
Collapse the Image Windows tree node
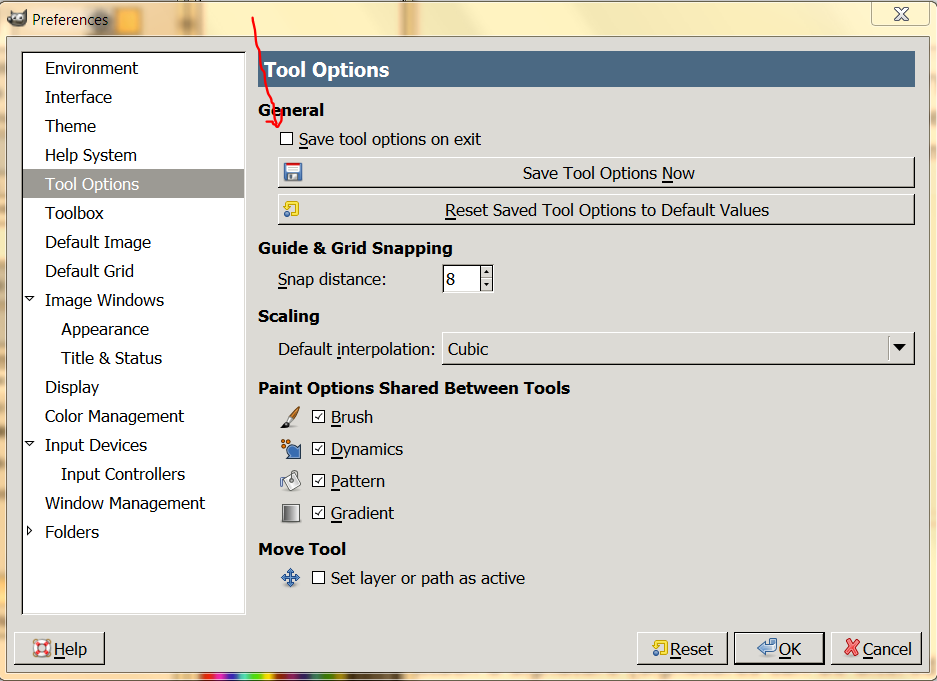tap(30, 299)
